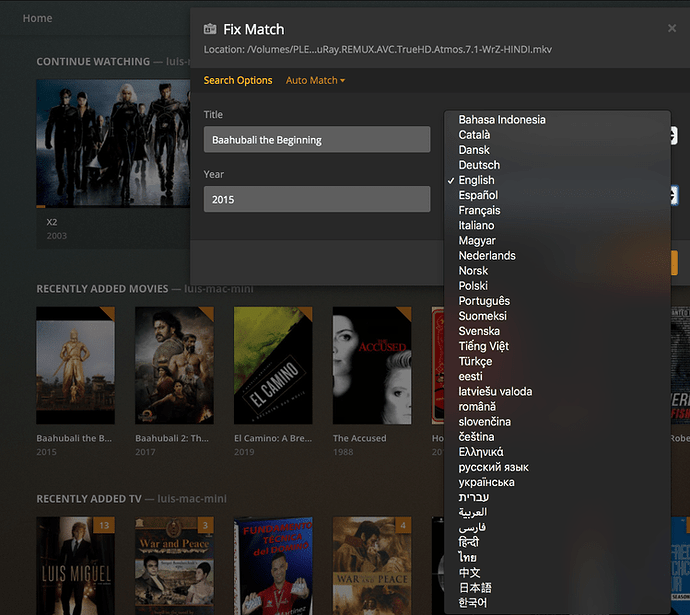Open The Accused poster thumbnail
The height and width of the screenshot is (615, 690).
[372, 366]
